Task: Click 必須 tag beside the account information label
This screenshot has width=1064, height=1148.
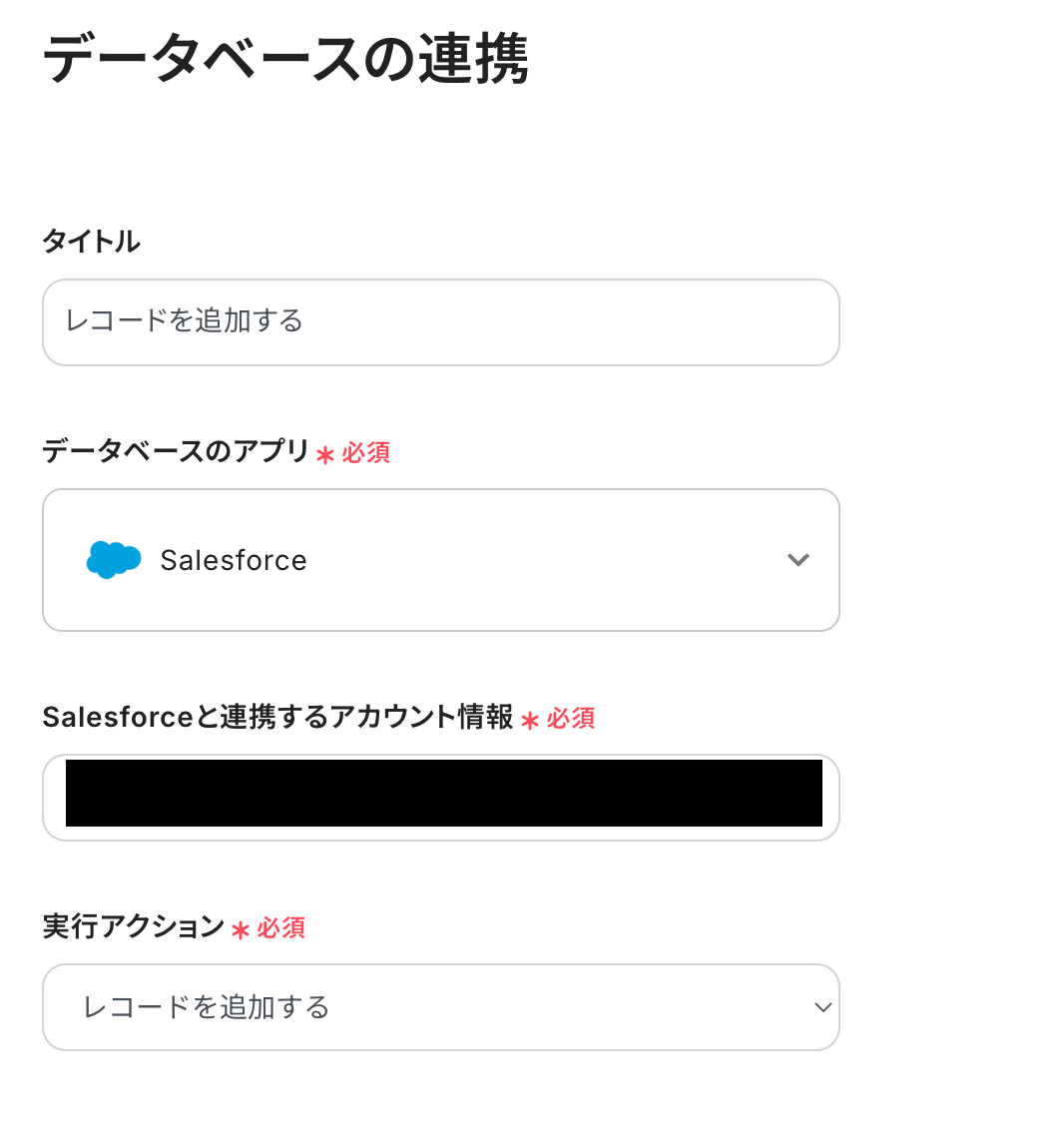Action: (x=571, y=719)
